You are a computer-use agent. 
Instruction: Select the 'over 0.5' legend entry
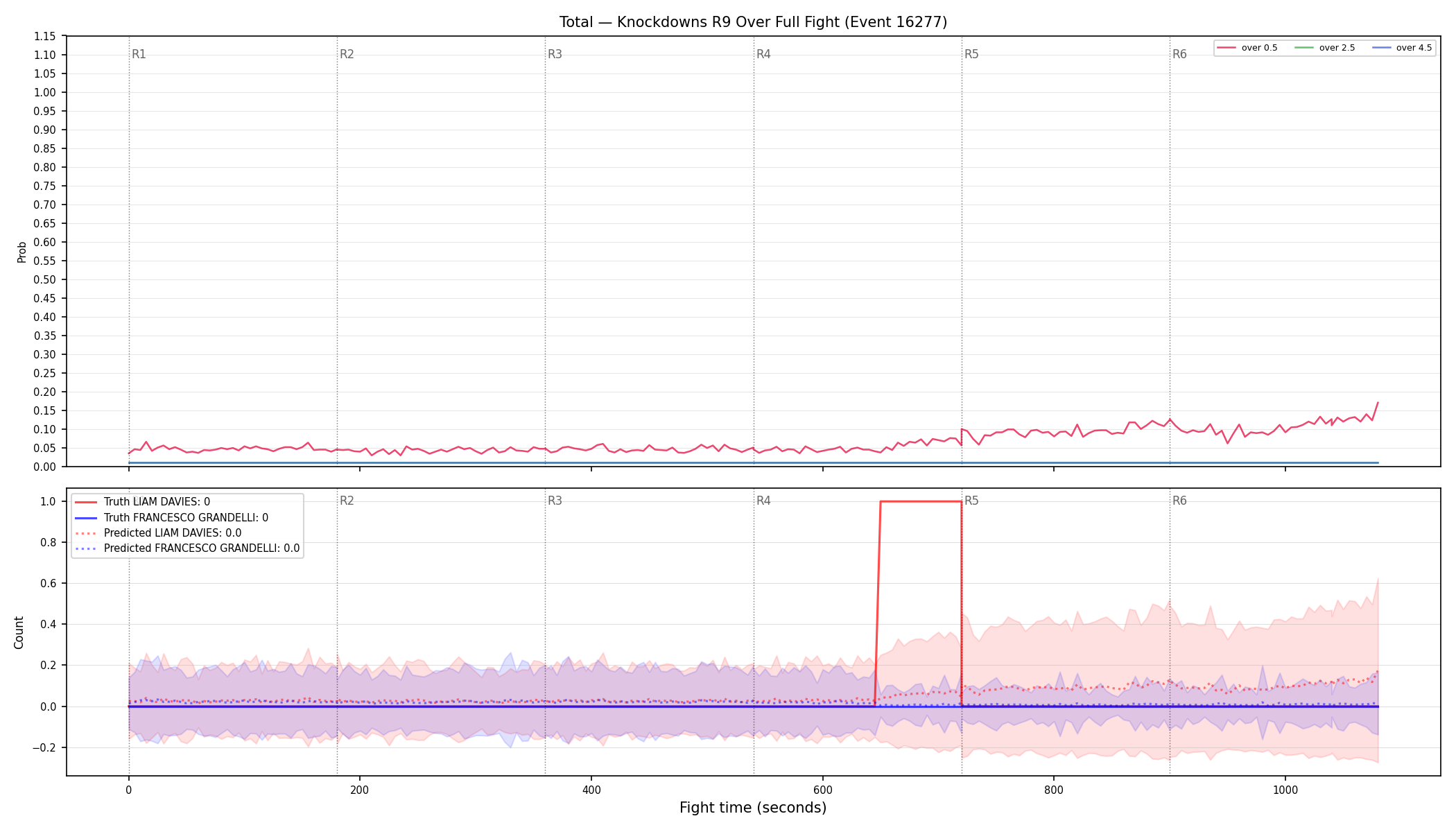[x=1247, y=48]
